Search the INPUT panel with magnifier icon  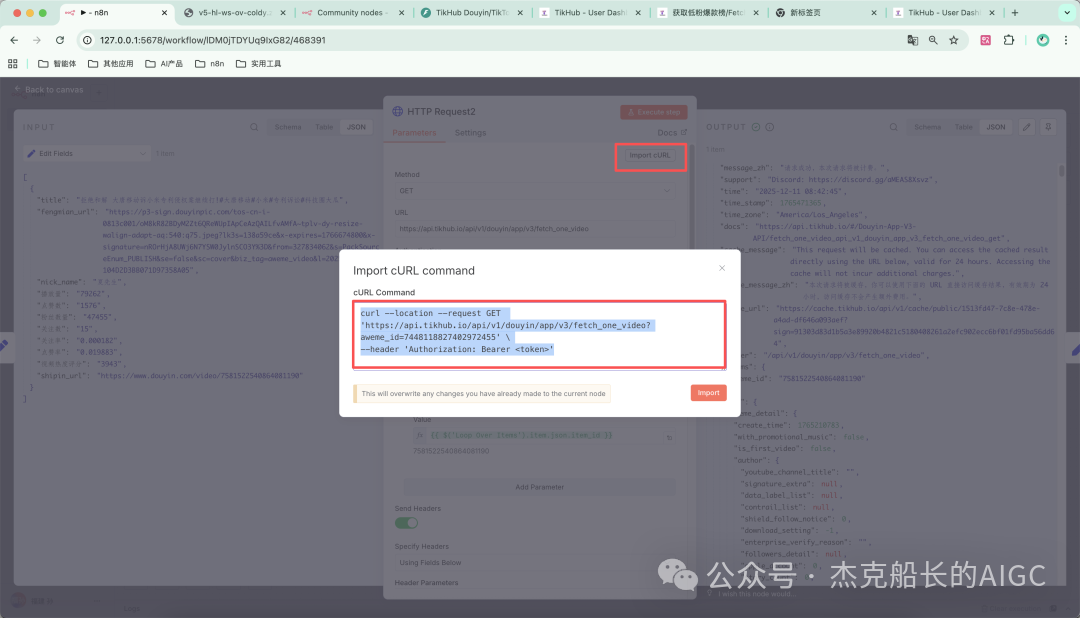[254, 127]
